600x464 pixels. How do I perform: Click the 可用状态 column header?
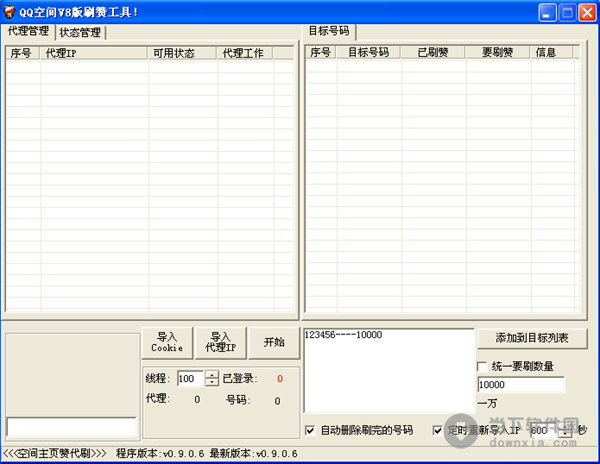pyautogui.click(x=182, y=53)
